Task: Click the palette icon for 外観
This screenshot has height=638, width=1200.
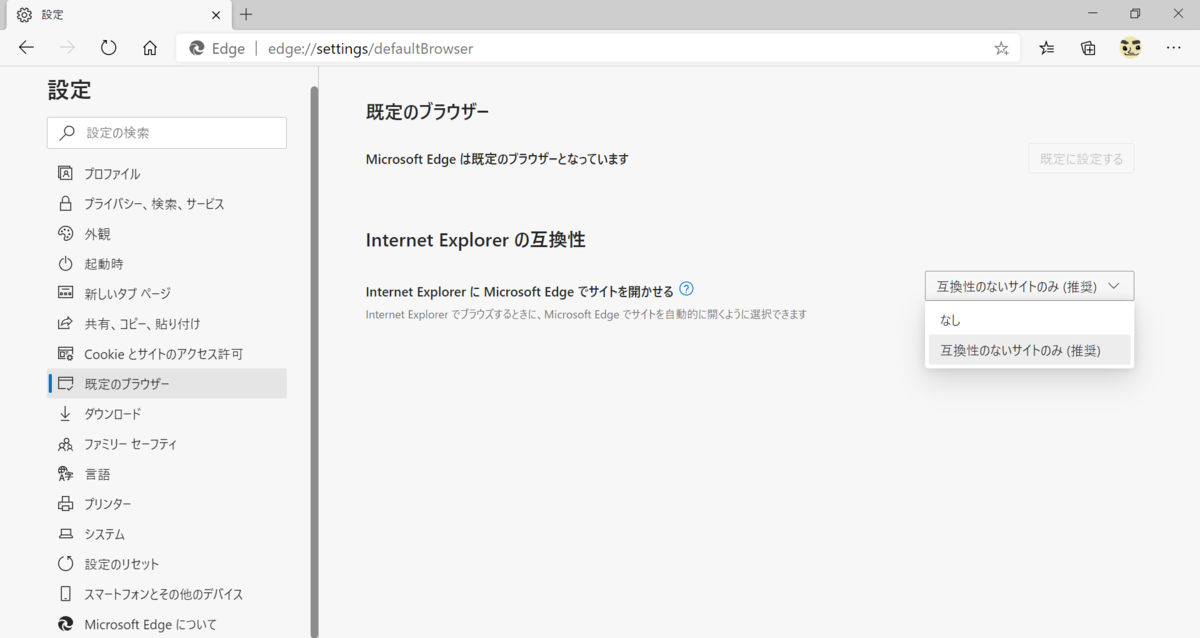Action: [x=66, y=233]
